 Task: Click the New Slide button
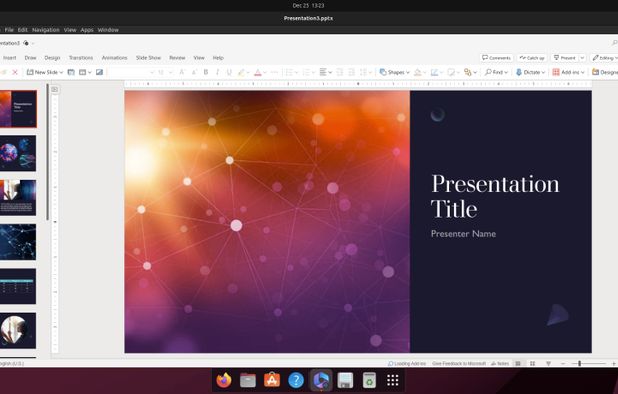[42, 72]
